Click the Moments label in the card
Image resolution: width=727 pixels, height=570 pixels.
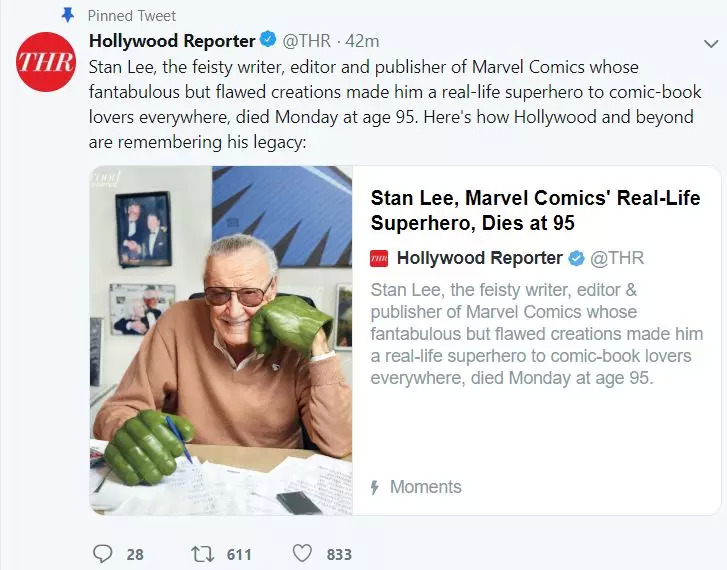(x=426, y=487)
